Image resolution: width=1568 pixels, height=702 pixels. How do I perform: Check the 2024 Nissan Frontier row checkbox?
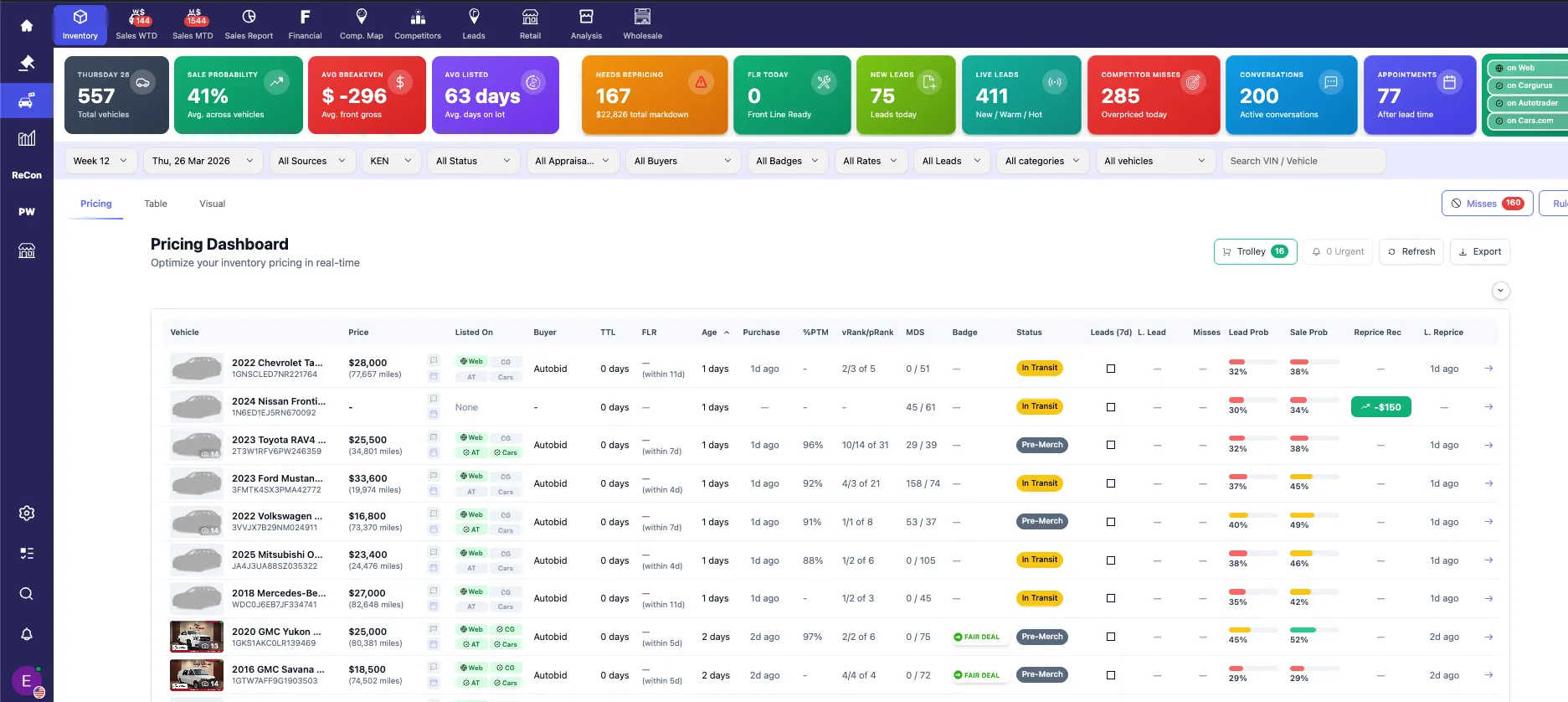pos(1111,407)
